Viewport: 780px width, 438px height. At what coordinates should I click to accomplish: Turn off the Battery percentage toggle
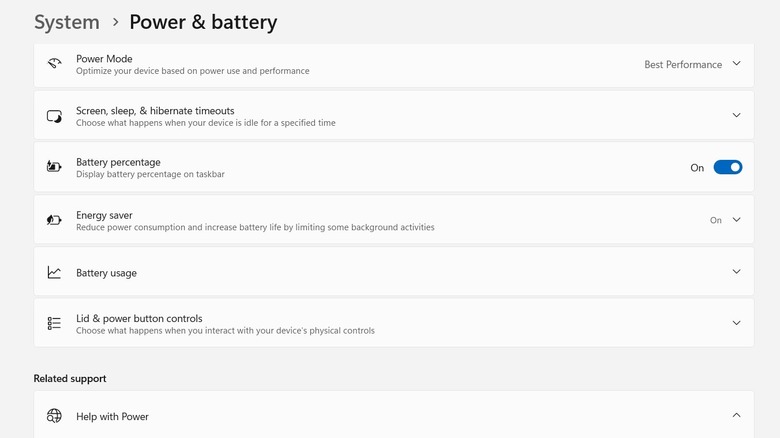(727, 167)
